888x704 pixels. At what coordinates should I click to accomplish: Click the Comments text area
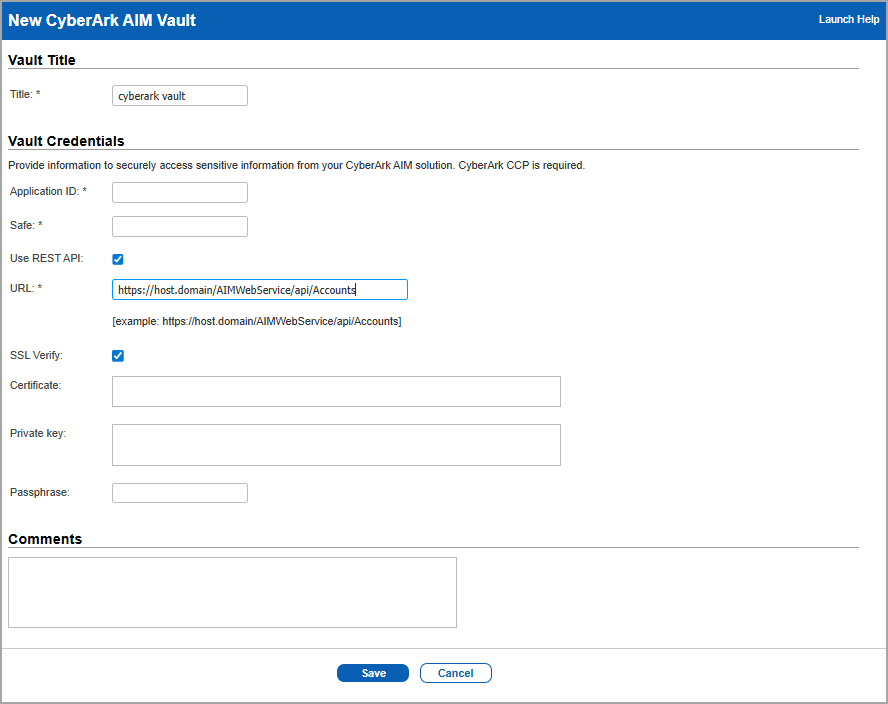pos(232,592)
